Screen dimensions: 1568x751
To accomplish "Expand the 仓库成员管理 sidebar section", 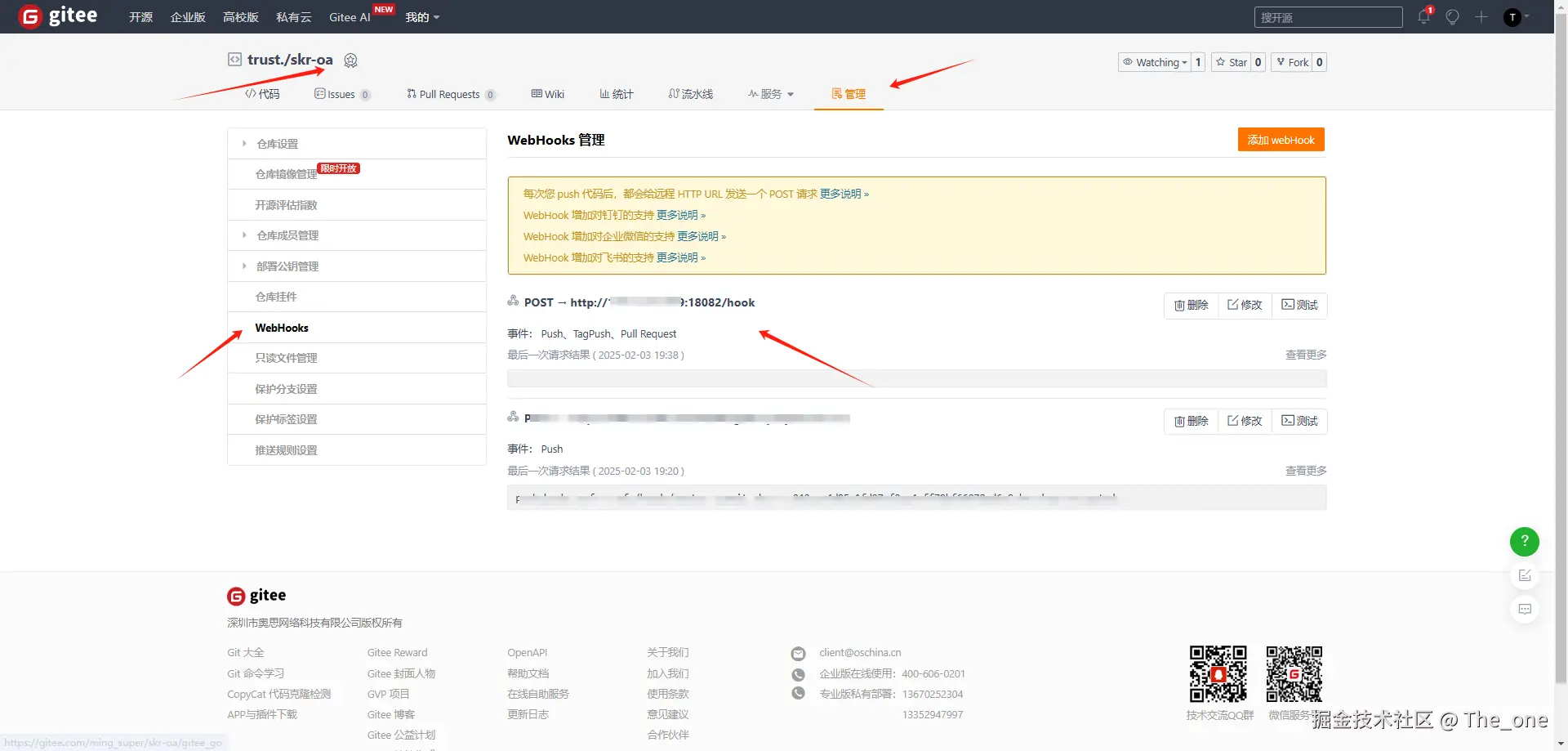I will coord(357,235).
